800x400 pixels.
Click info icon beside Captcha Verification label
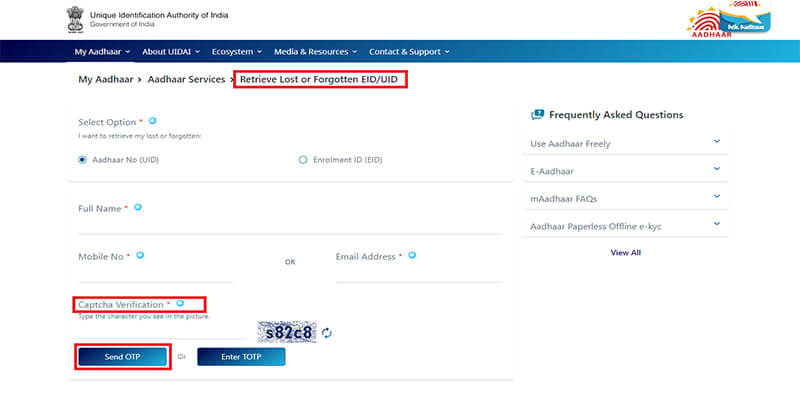(x=180, y=304)
